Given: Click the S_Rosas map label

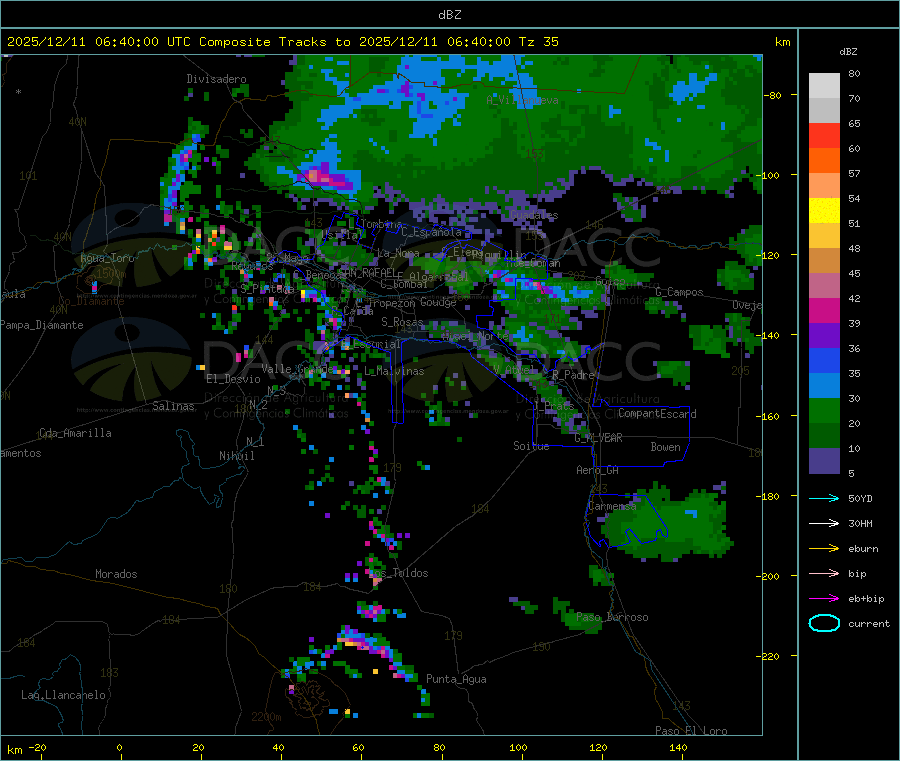Looking at the screenshot, I should point(402,322).
